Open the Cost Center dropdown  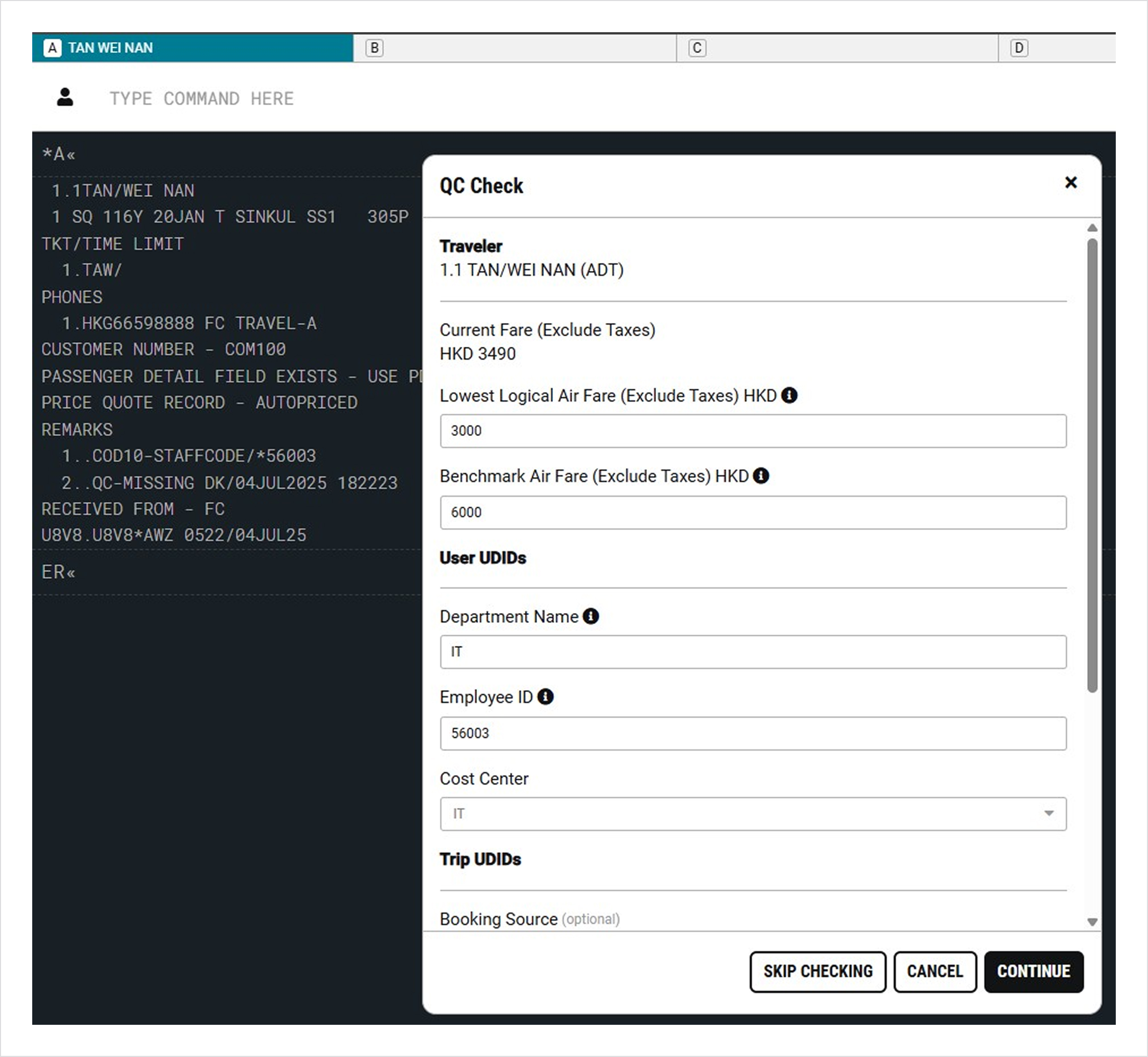[753, 813]
